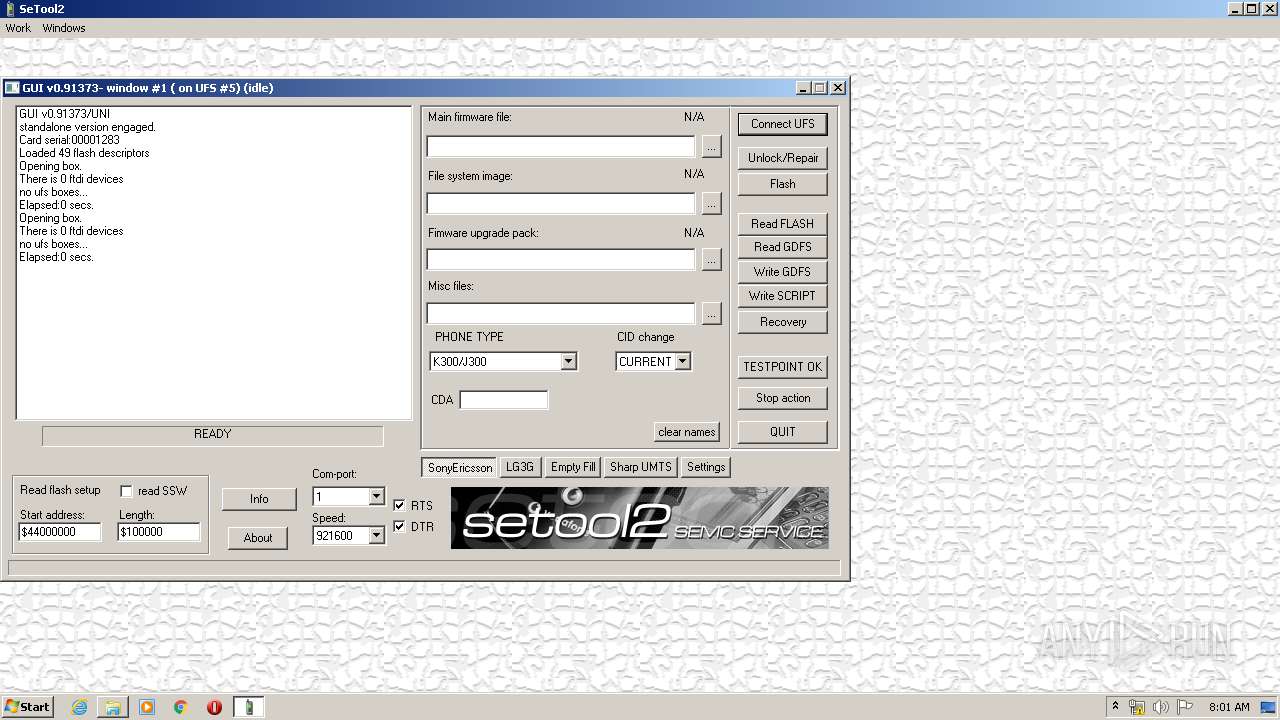Click the Write SCRIPT button
The image size is (1280, 720).
(x=783, y=296)
